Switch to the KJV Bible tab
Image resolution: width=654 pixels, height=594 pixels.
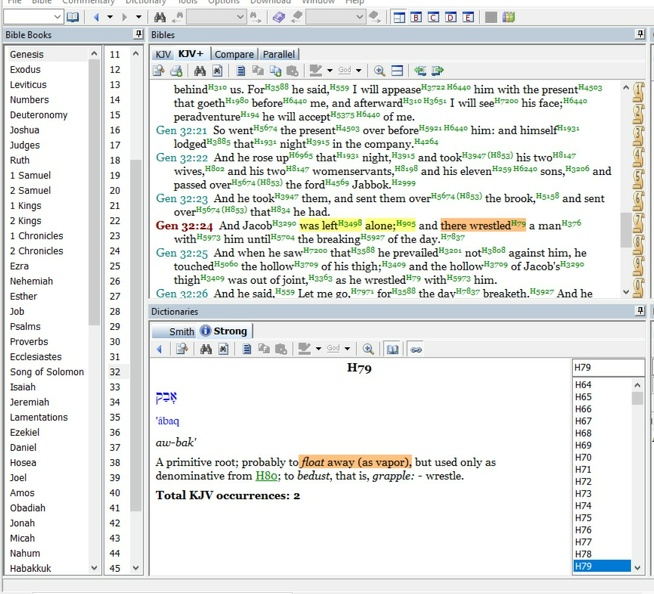tap(163, 55)
